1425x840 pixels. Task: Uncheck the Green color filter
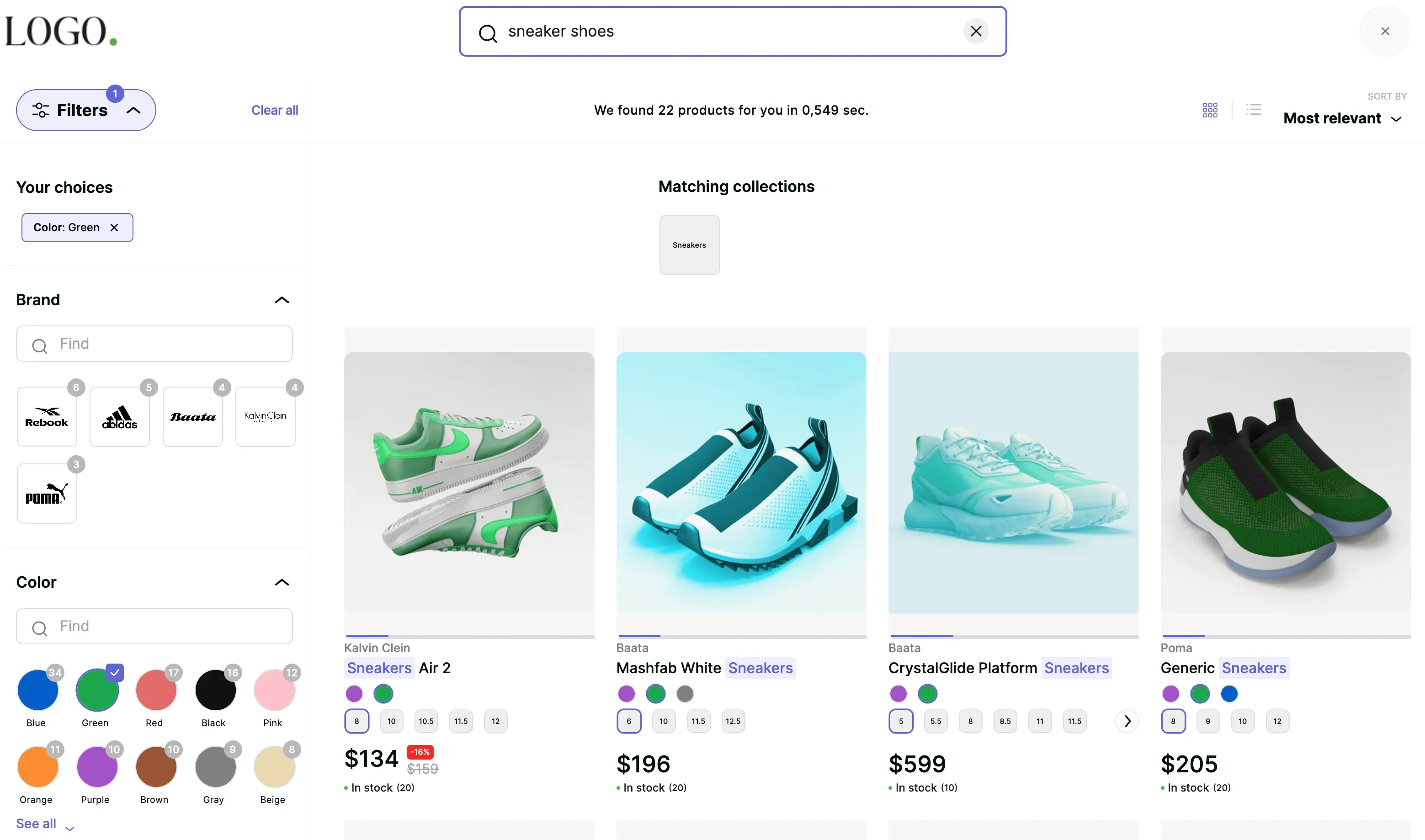(x=97, y=690)
